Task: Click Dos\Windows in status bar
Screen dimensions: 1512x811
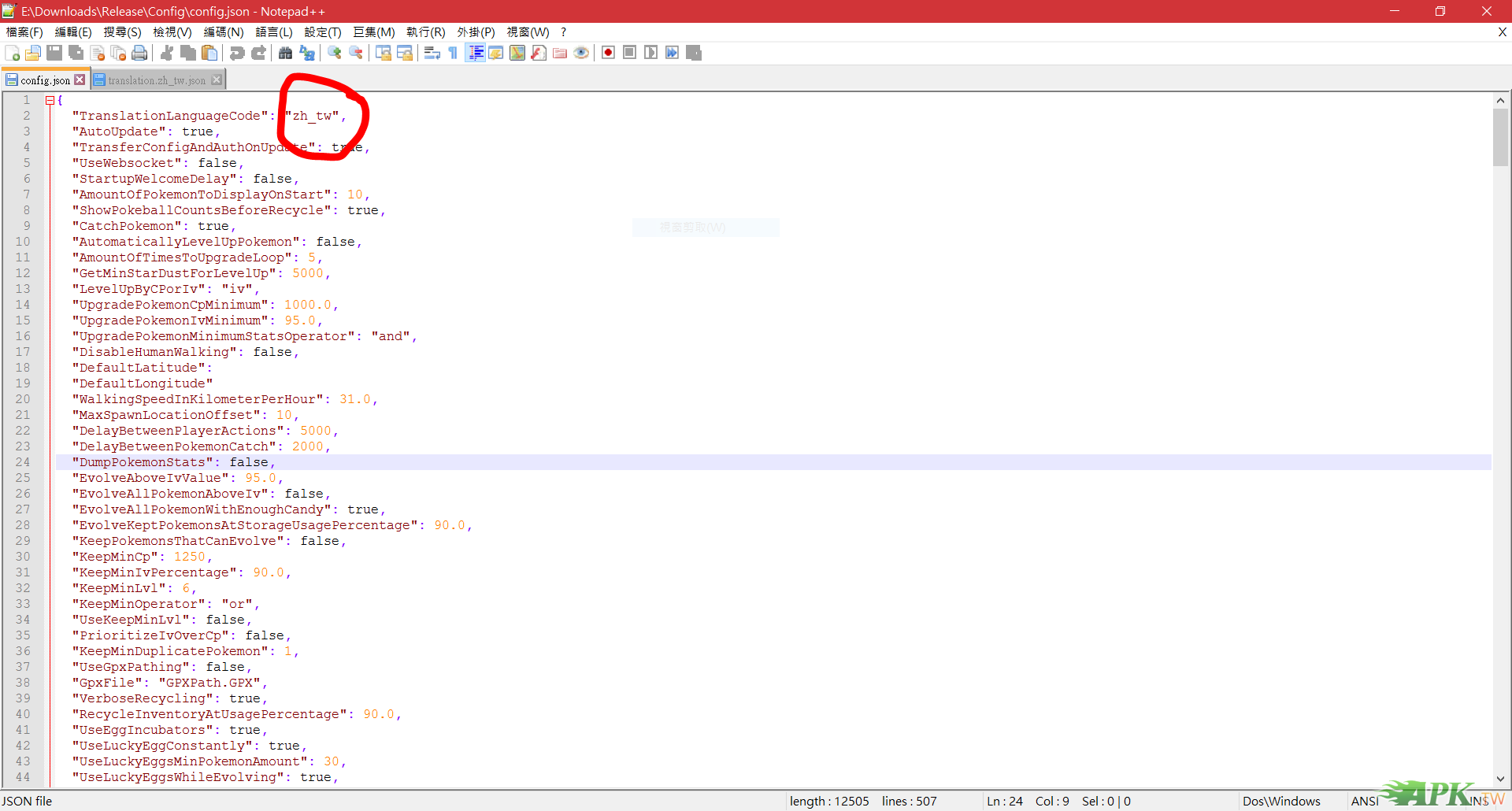Action: 1281,802
